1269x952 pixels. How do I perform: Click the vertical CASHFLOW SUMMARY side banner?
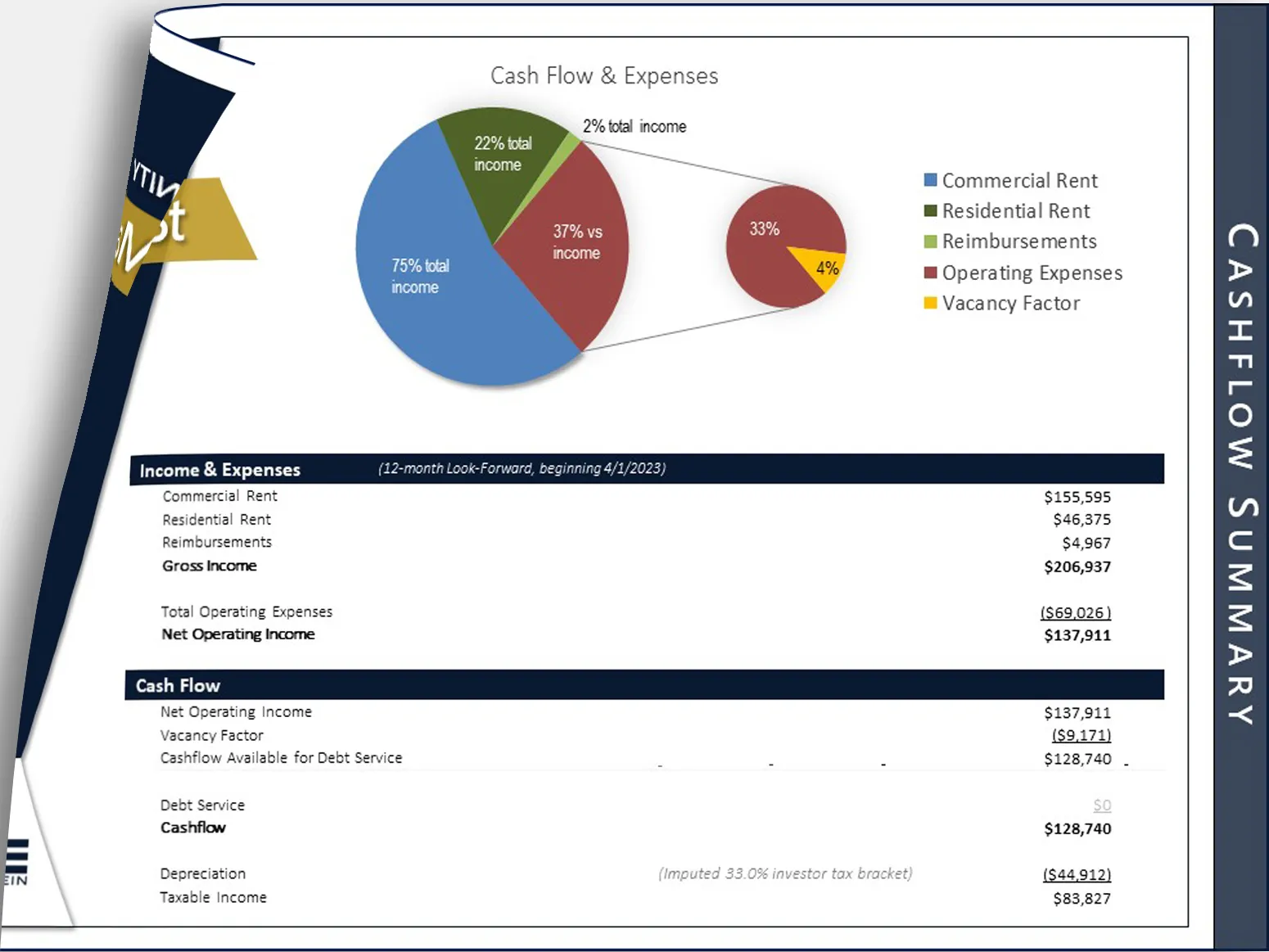point(1241,475)
